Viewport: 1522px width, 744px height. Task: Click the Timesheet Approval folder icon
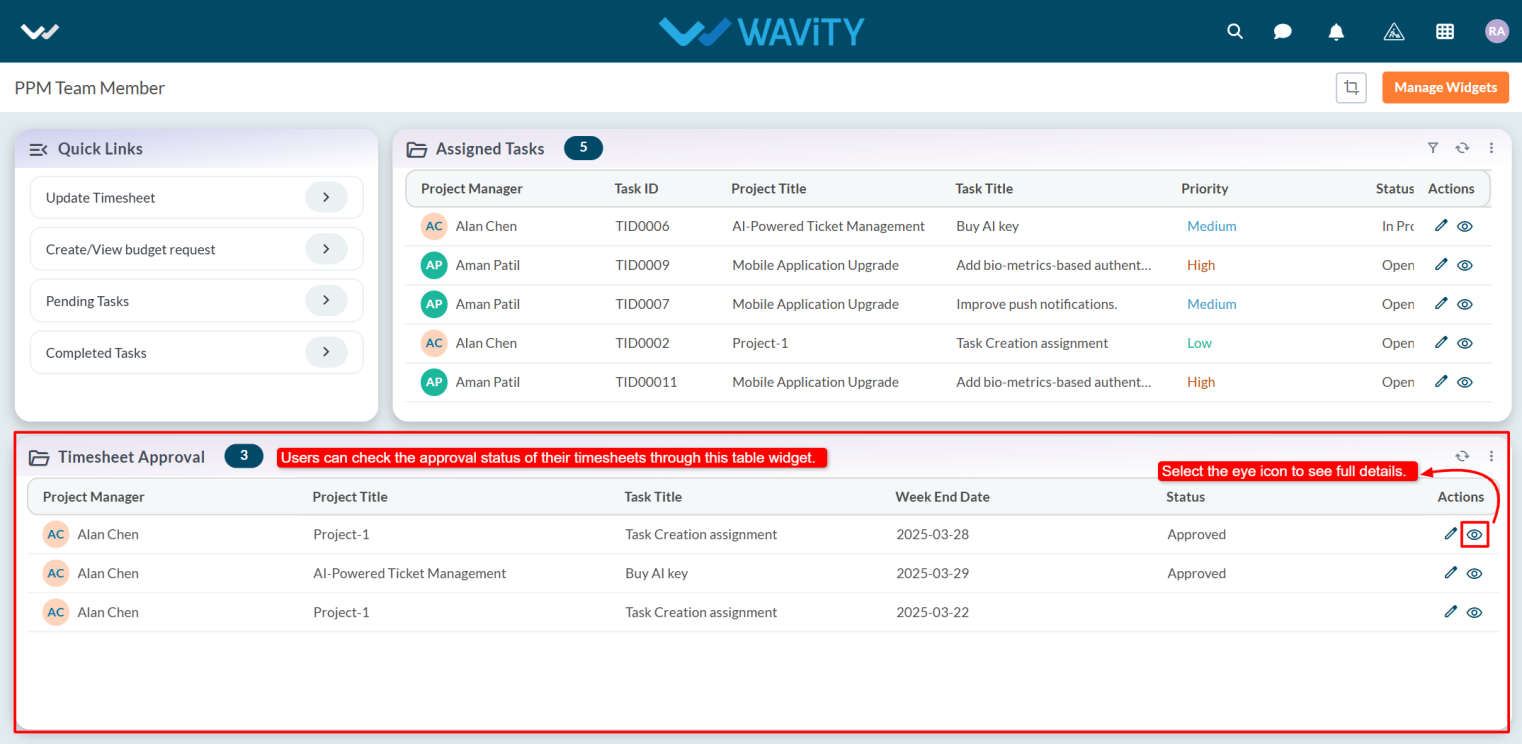point(39,458)
